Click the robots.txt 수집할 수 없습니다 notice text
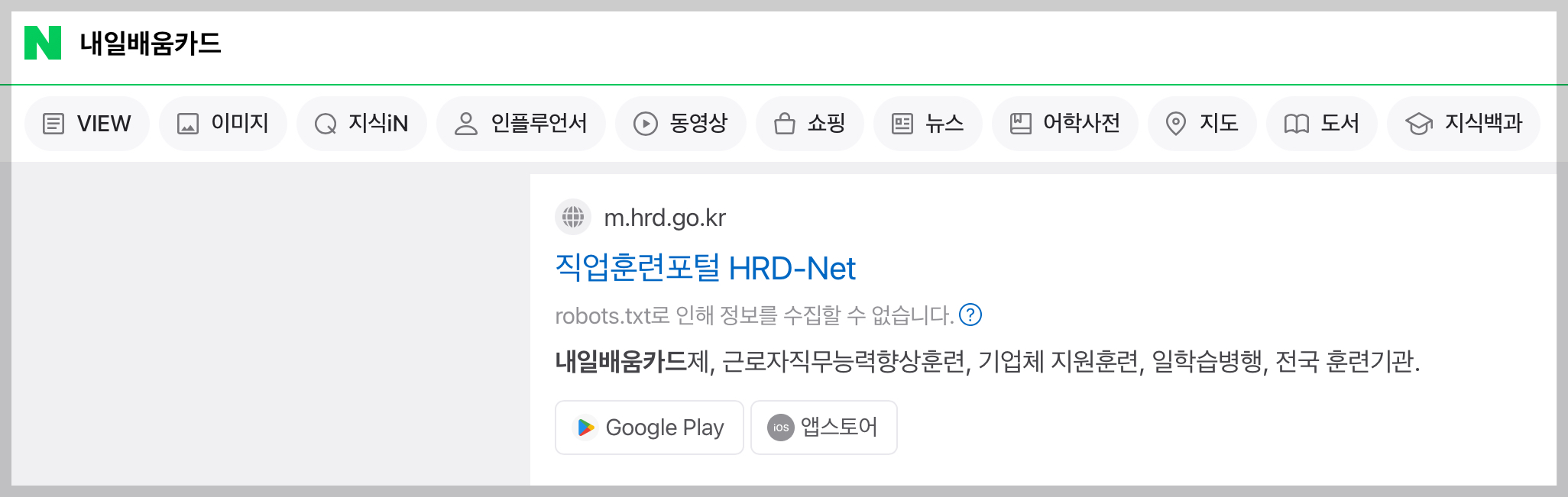 [754, 315]
